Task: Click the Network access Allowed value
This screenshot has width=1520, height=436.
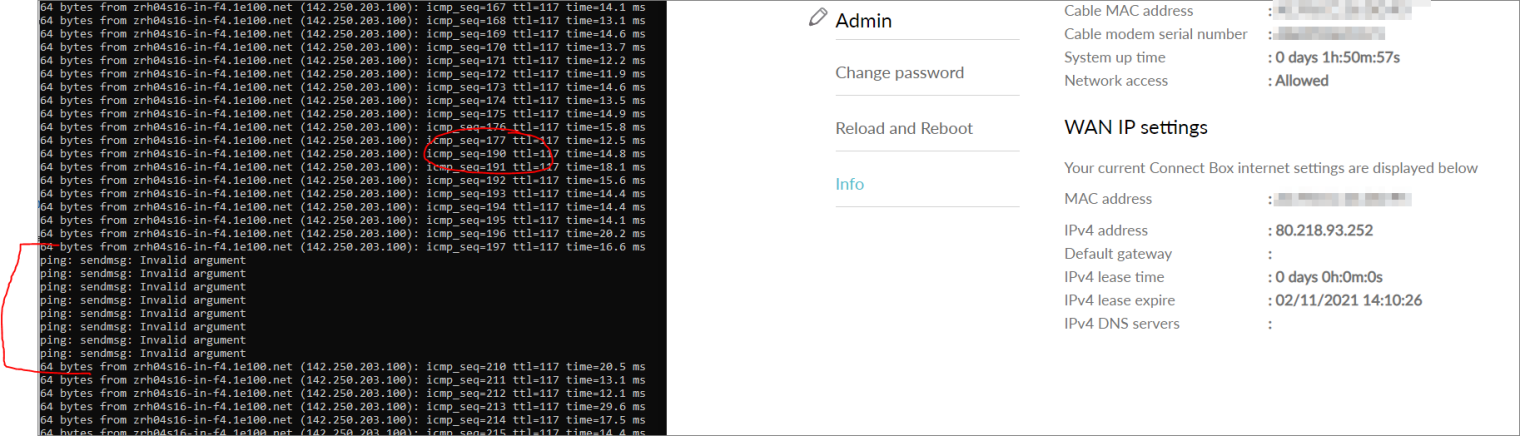Action: [1301, 80]
